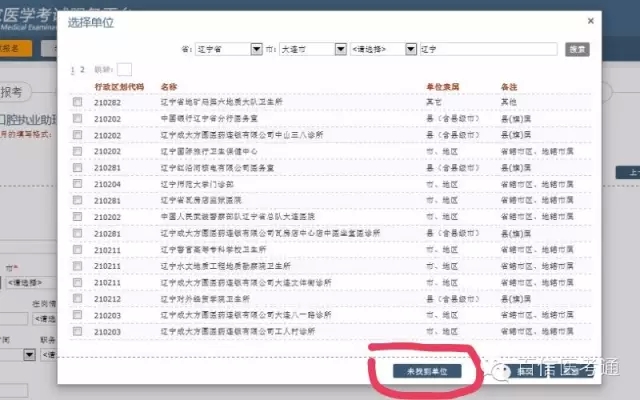Check the box for 辽宁警官高等专科学校卫生所

click(x=78, y=249)
